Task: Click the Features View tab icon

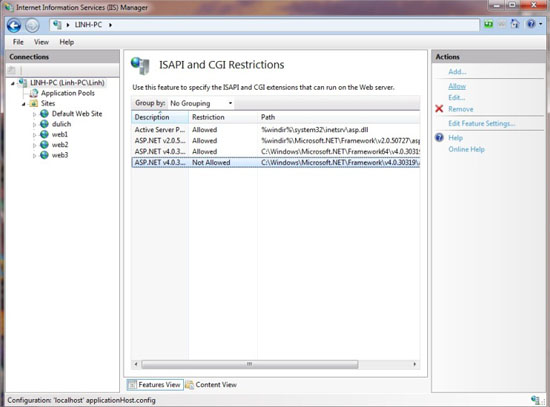Action: point(132,385)
